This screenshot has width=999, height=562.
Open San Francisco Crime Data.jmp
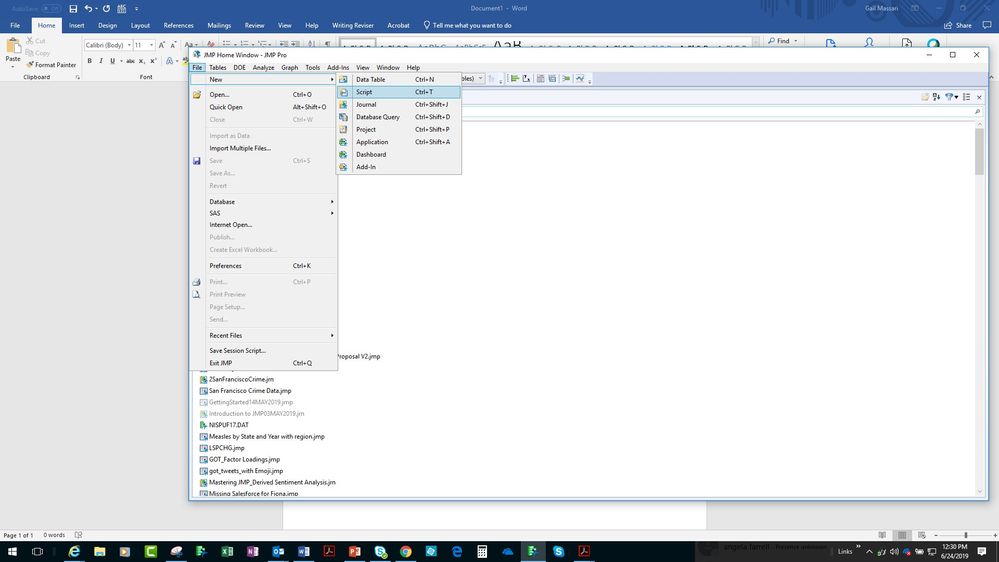tap(250, 391)
